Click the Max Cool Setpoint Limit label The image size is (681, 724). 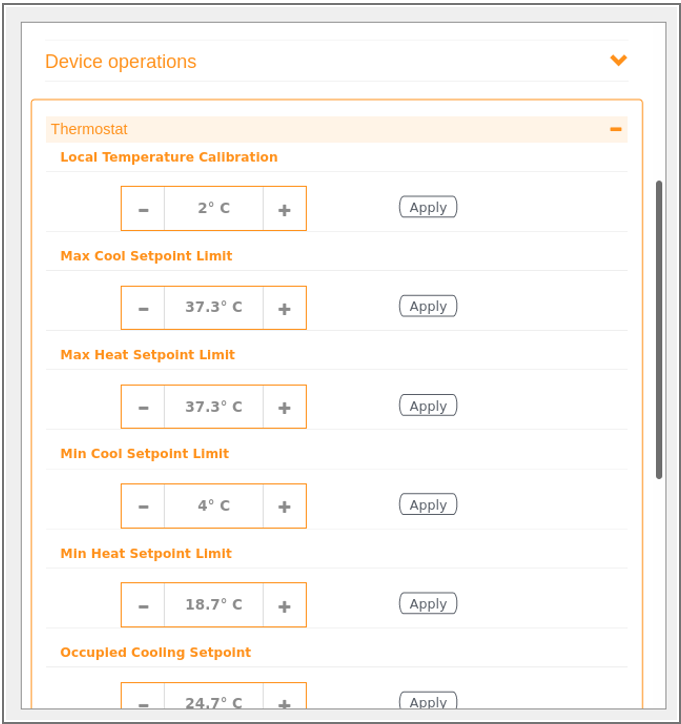146,256
